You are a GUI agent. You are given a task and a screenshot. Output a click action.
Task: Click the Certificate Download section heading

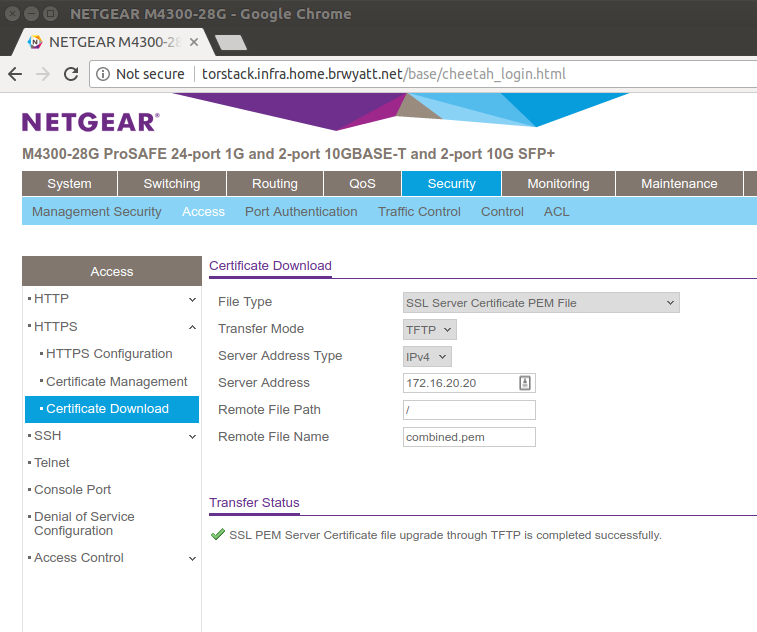[270, 266]
